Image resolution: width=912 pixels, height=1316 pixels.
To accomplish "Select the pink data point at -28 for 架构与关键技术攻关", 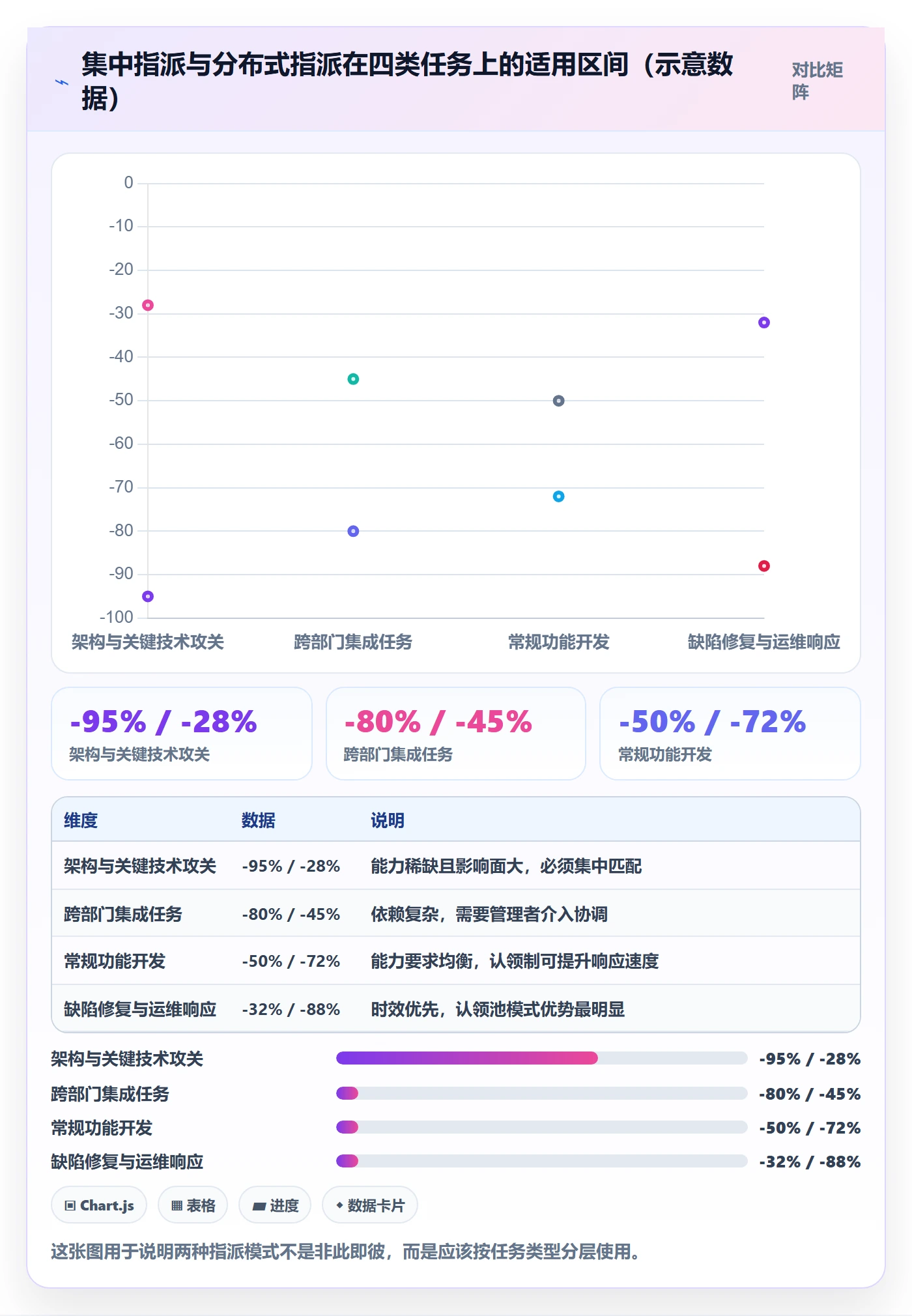I will [148, 305].
